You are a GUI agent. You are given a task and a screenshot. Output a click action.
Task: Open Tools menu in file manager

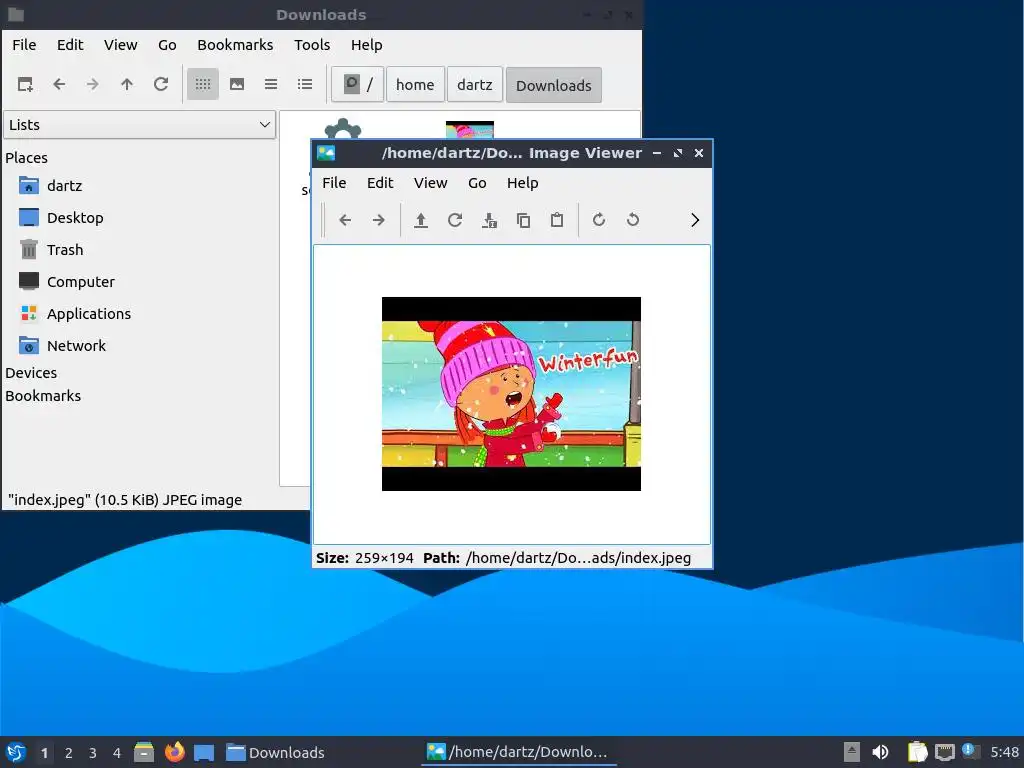312,45
